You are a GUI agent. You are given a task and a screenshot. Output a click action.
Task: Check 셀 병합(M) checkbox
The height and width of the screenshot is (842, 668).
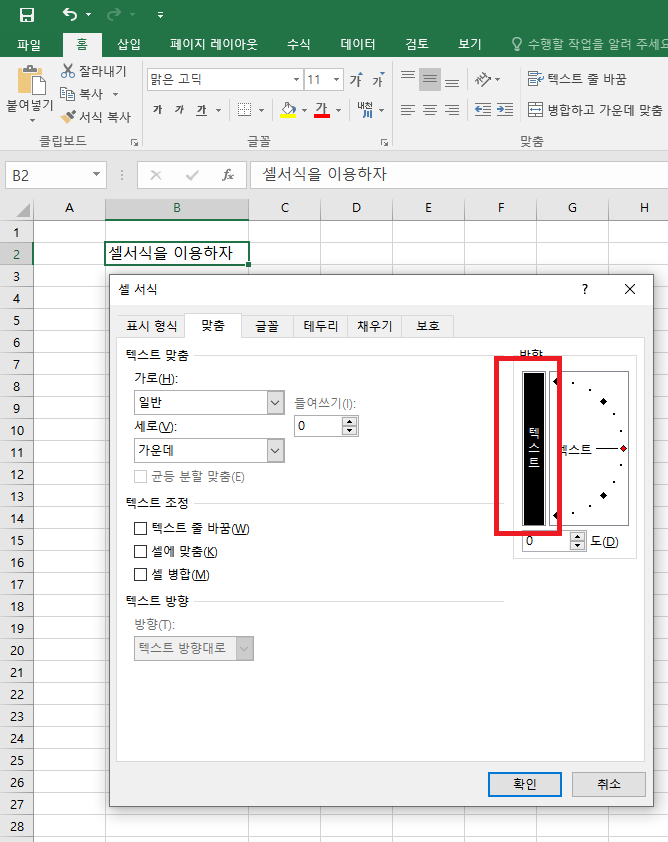tap(140, 575)
